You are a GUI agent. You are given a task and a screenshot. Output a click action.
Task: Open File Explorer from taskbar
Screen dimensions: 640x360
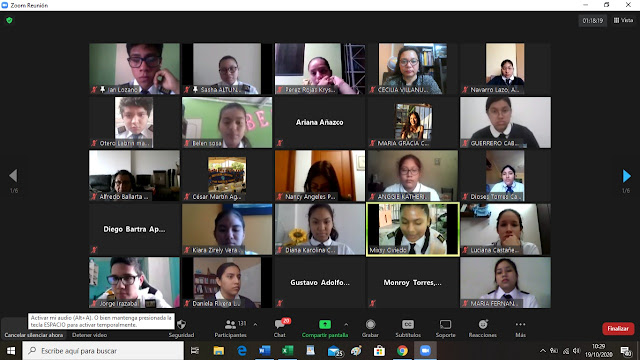click(219, 351)
